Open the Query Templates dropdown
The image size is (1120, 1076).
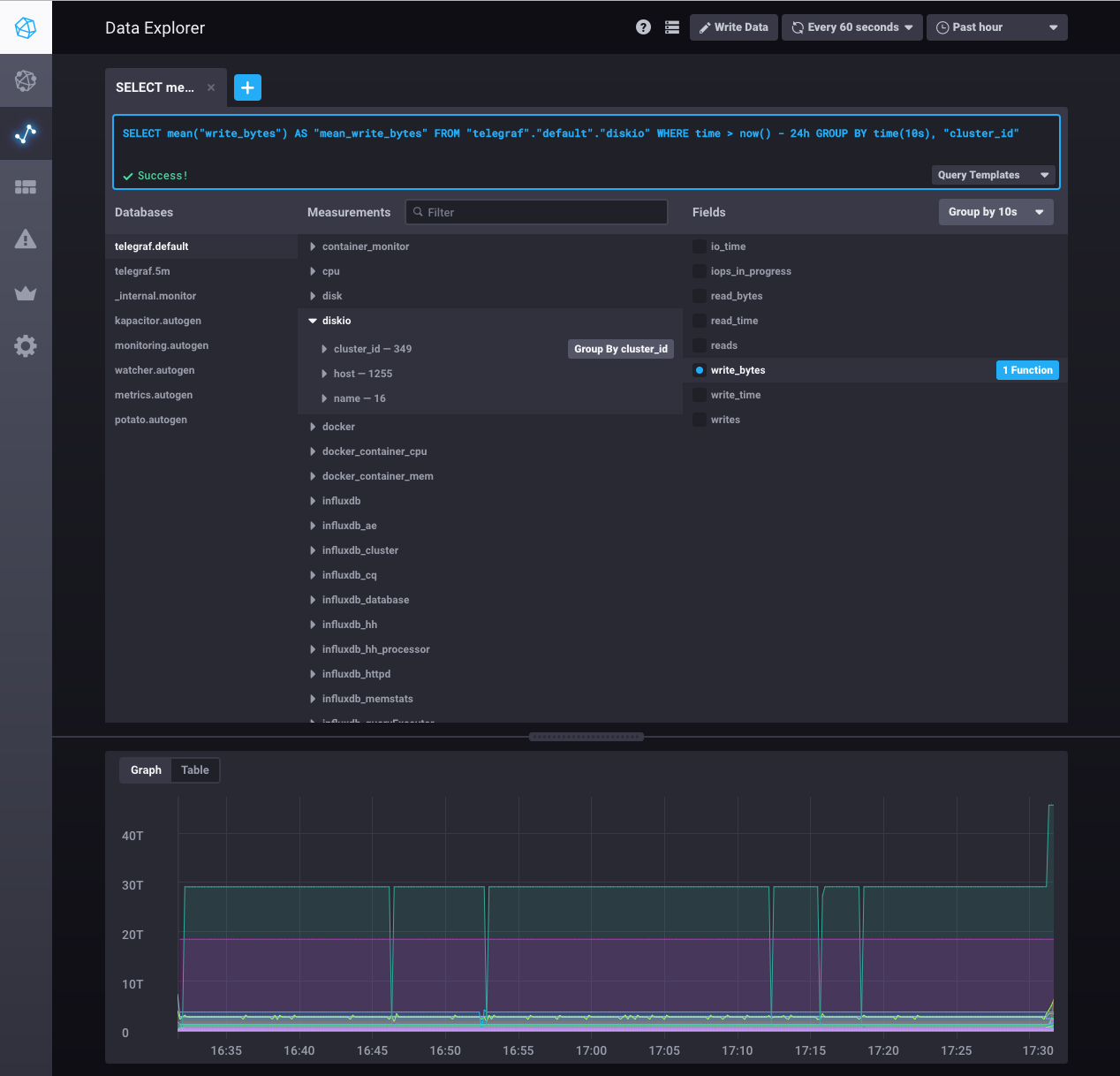tap(993, 175)
